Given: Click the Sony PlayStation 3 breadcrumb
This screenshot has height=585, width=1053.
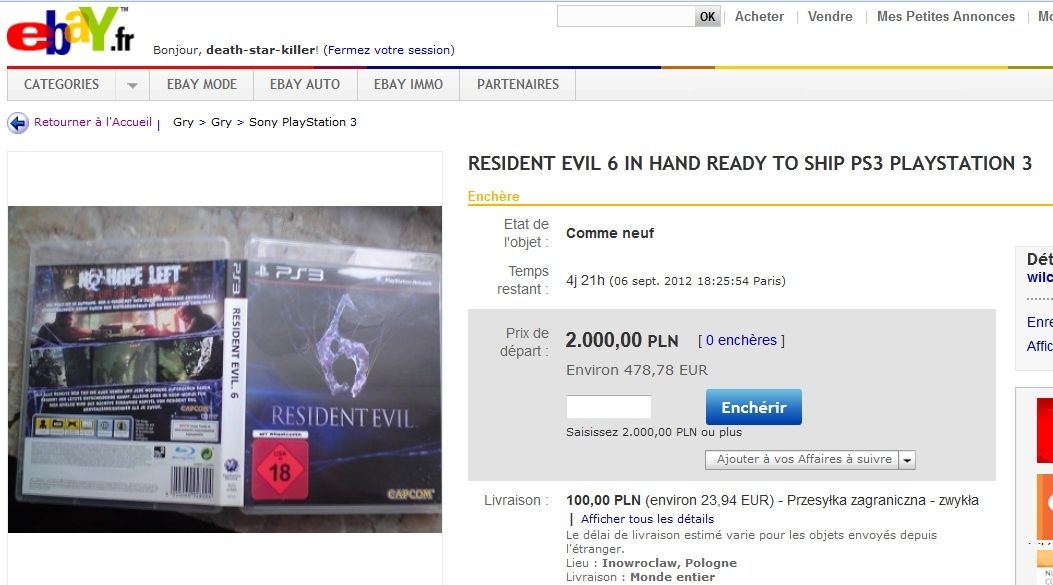Looking at the screenshot, I should pyautogui.click(x=303, y=122).
